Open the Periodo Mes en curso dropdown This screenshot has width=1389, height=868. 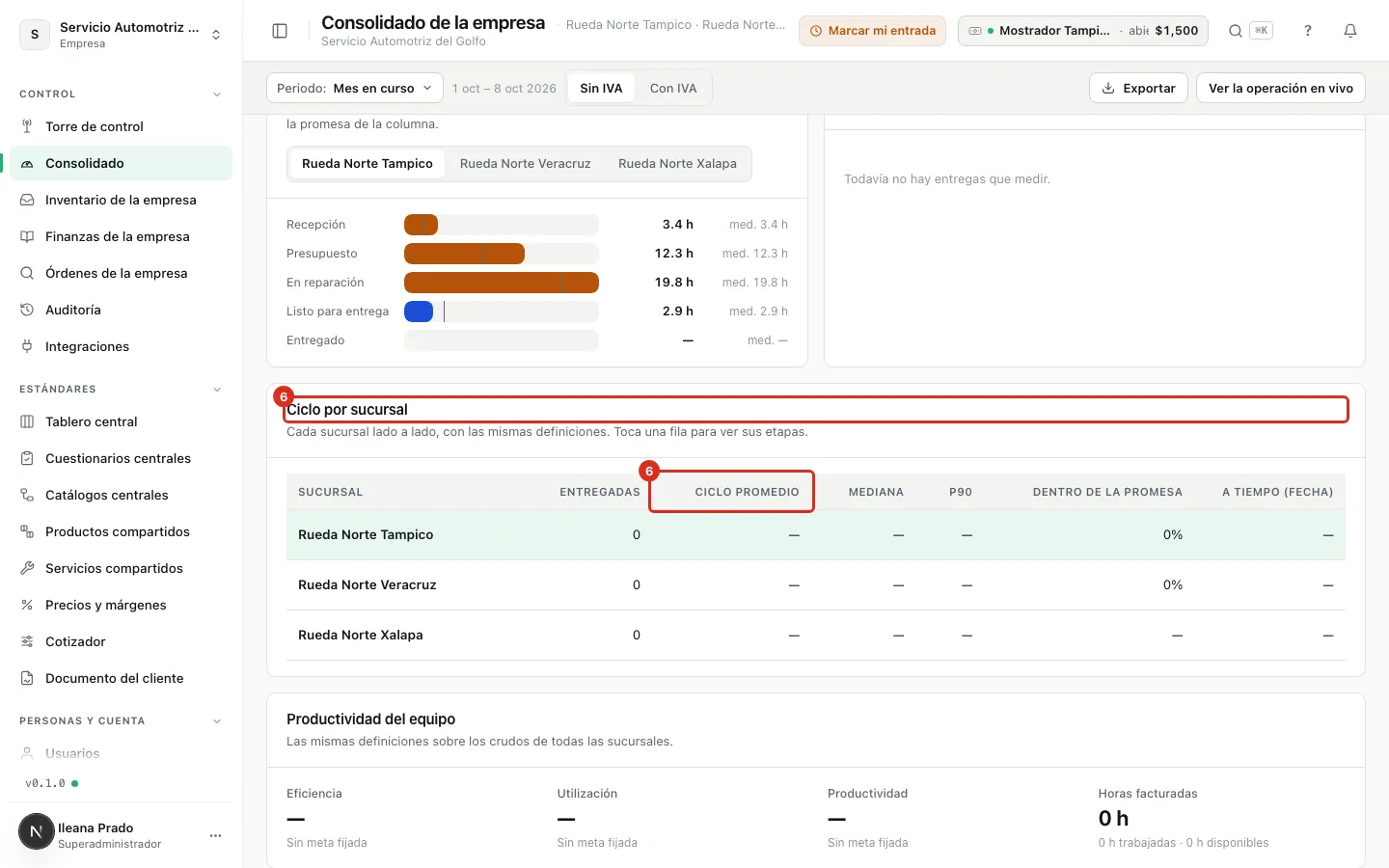point(355,88)
